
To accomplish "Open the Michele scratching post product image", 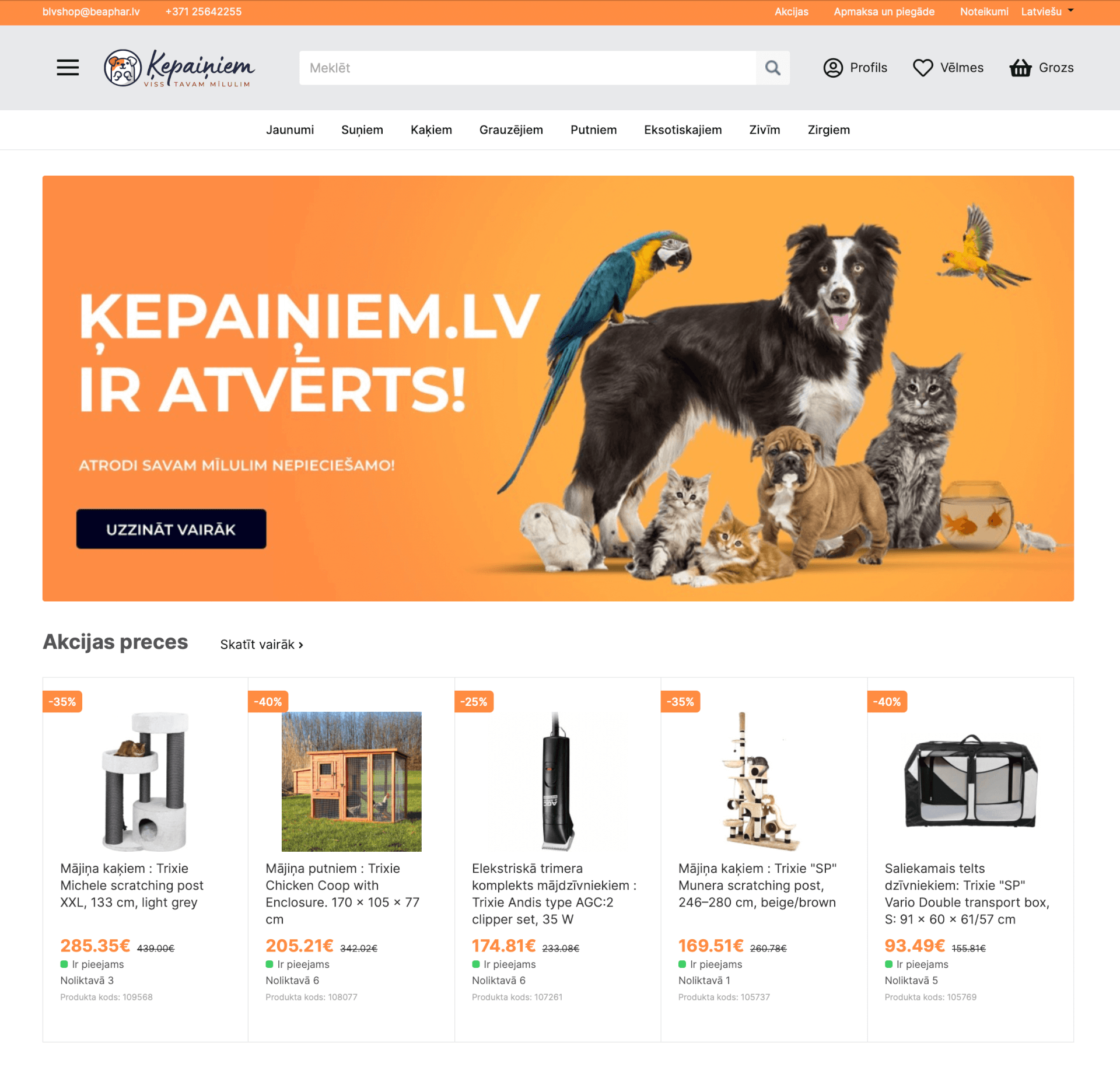I will click(x=145, y=781).
